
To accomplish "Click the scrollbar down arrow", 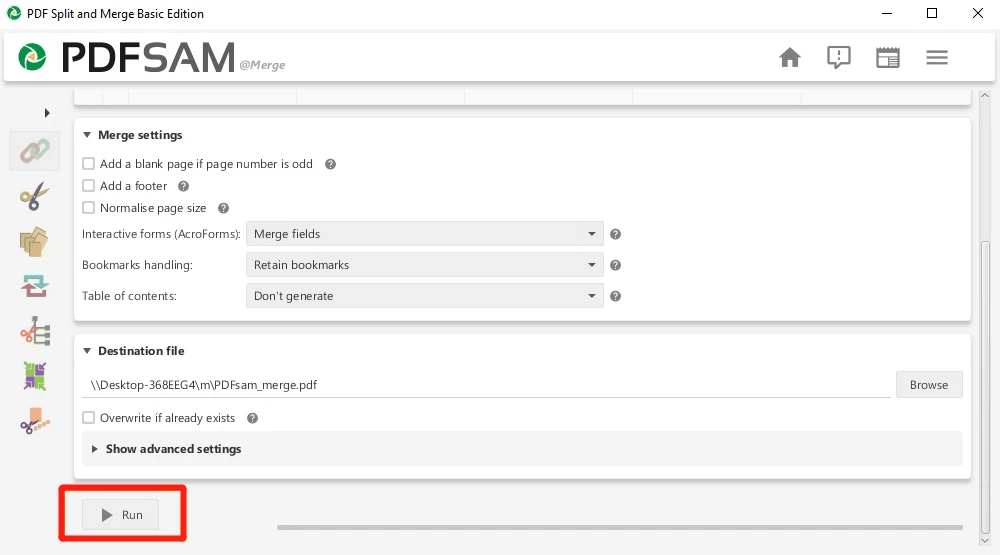I will tap(985, 540).
